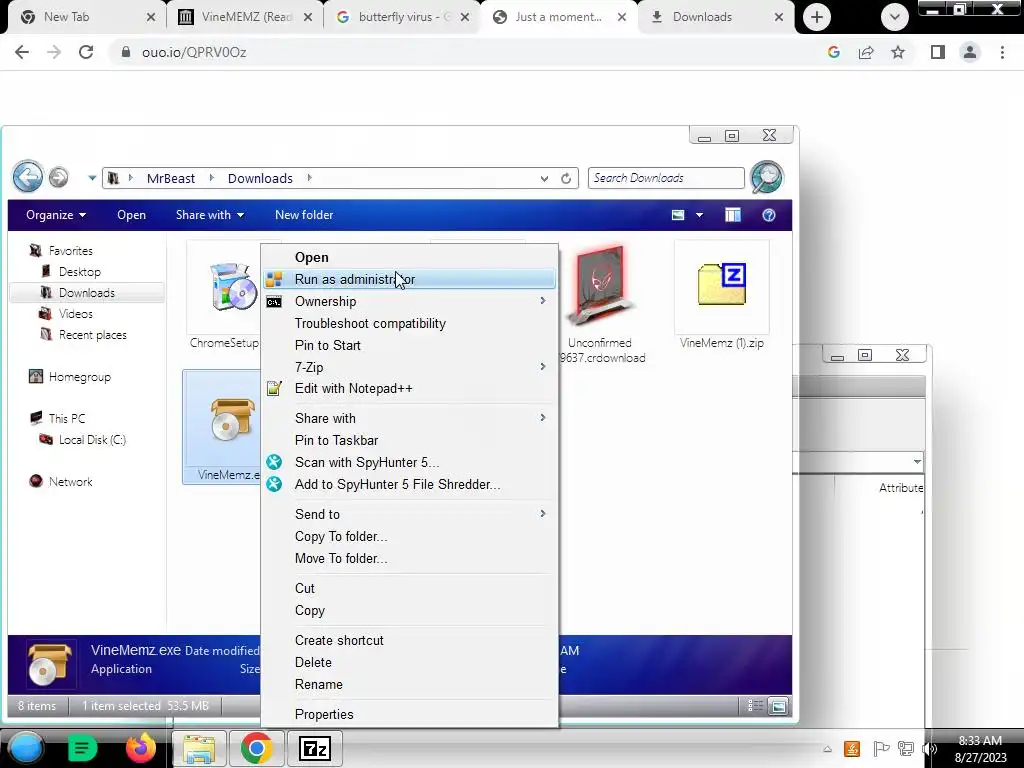Click the Search Downloads field

[665, 178]
